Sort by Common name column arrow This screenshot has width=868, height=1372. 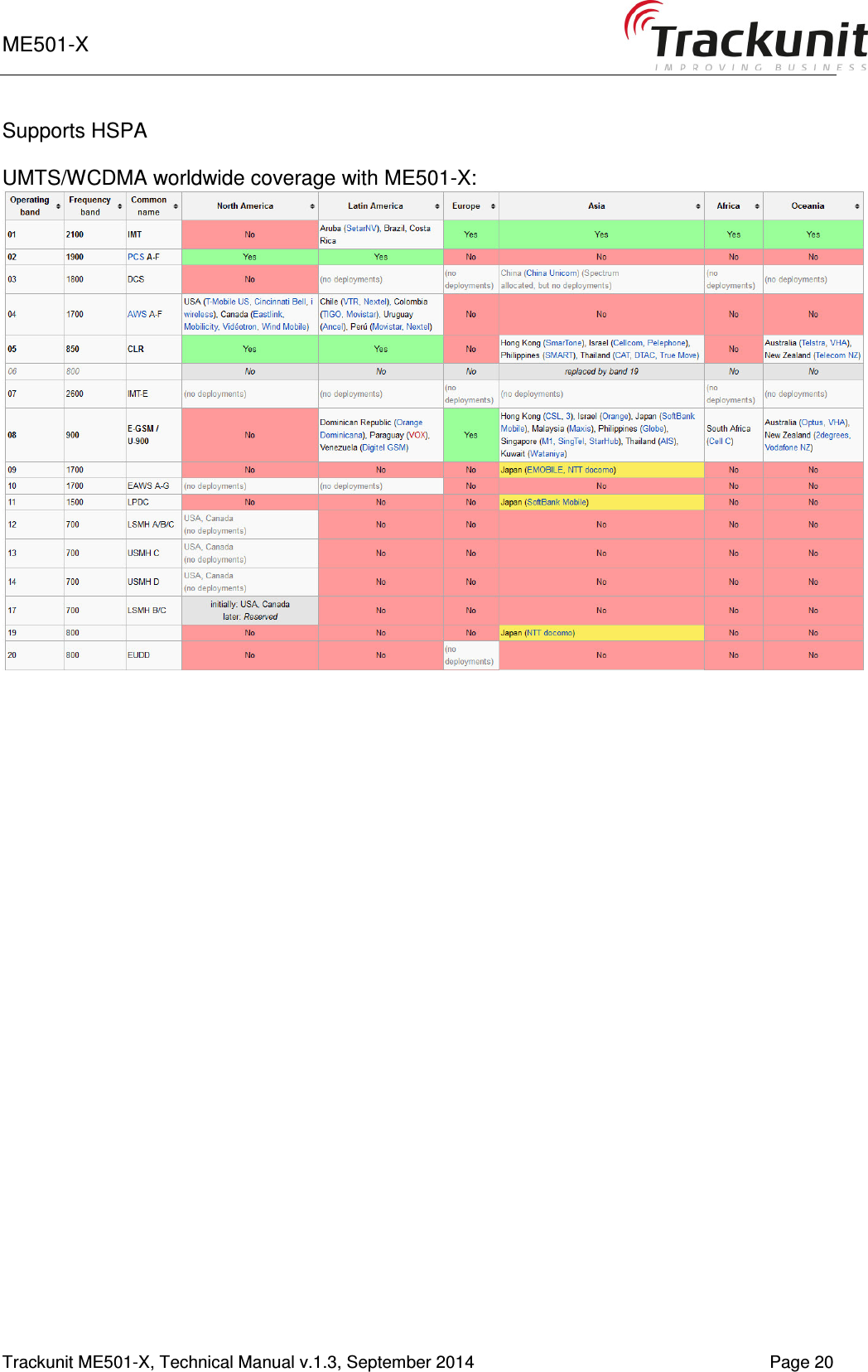(x=176, y=206)
